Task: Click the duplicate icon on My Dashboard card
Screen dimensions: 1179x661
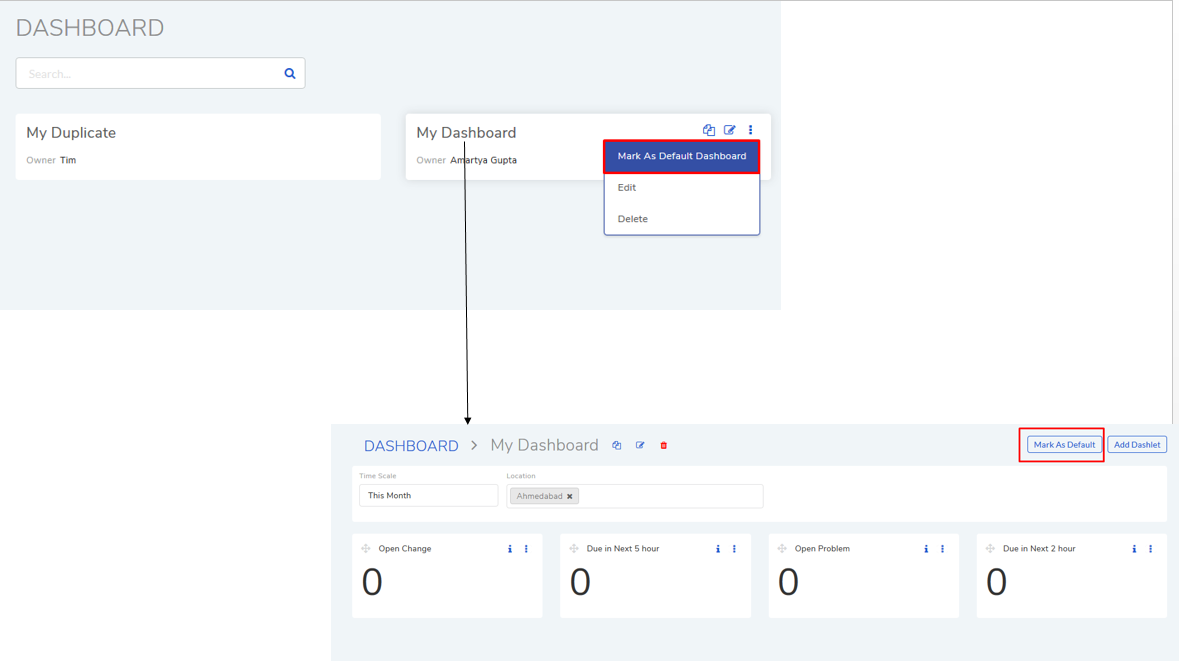Action: [x=708, y=130]
